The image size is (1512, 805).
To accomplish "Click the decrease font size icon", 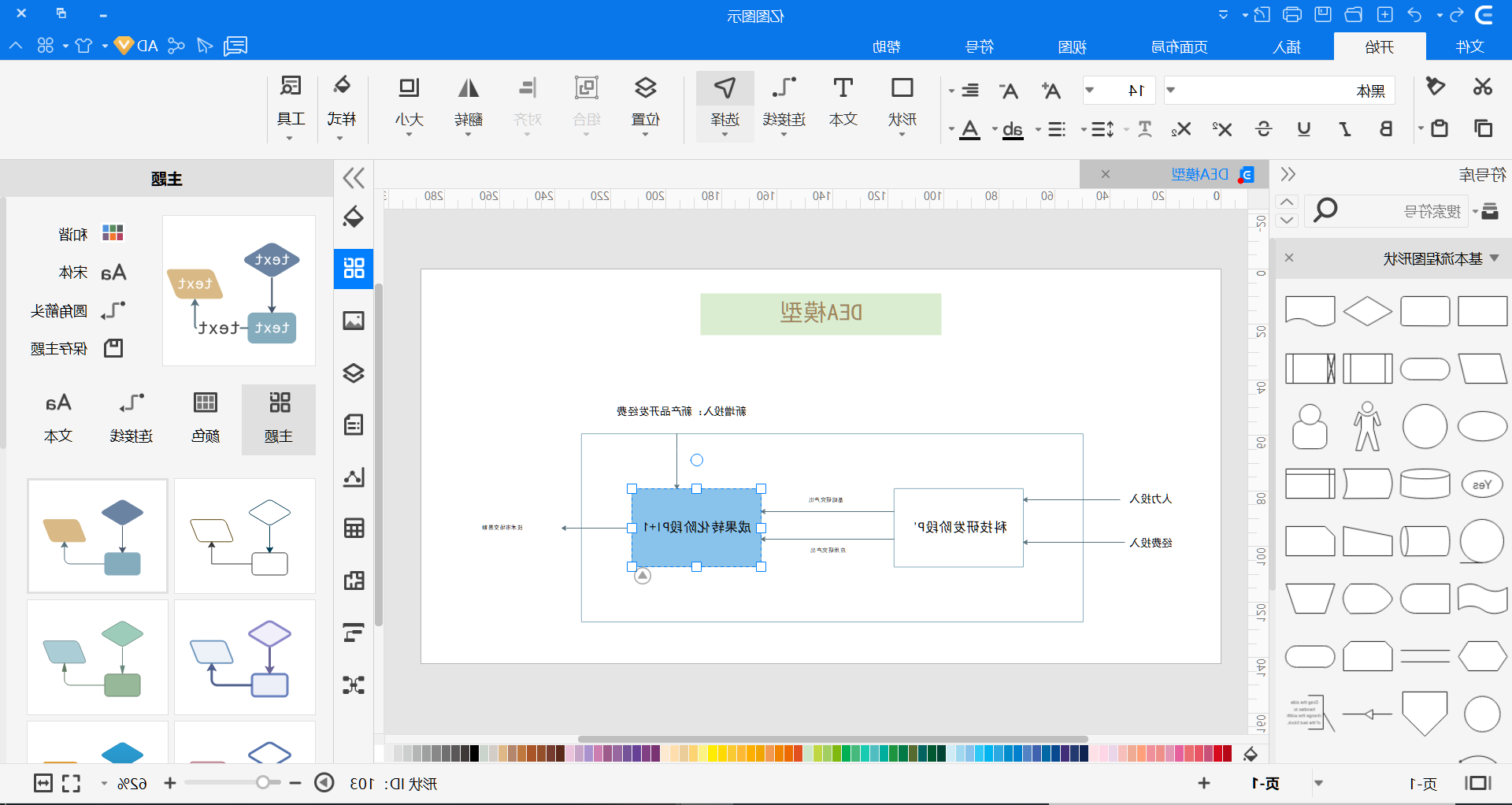I will [1009, 91].
